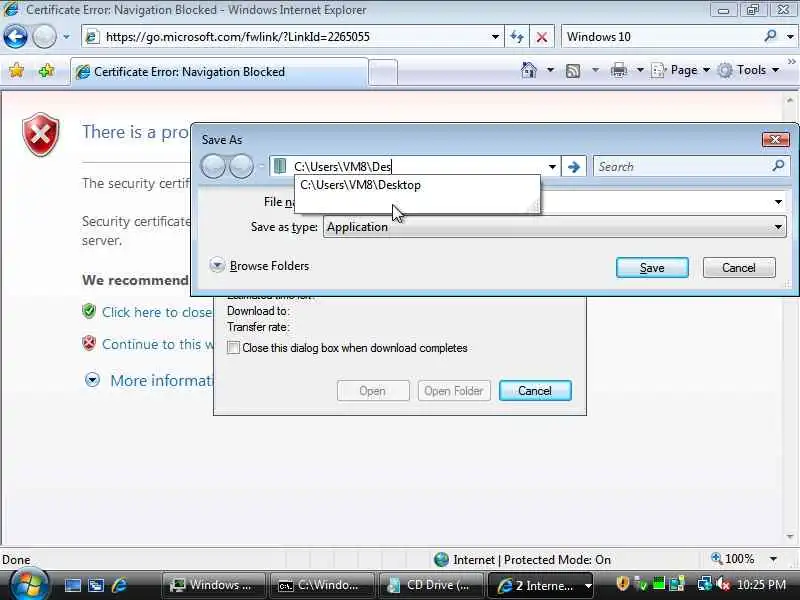800x600 pixels.
Task: Click the RSS feeds icon
Action: coord(573,70)
